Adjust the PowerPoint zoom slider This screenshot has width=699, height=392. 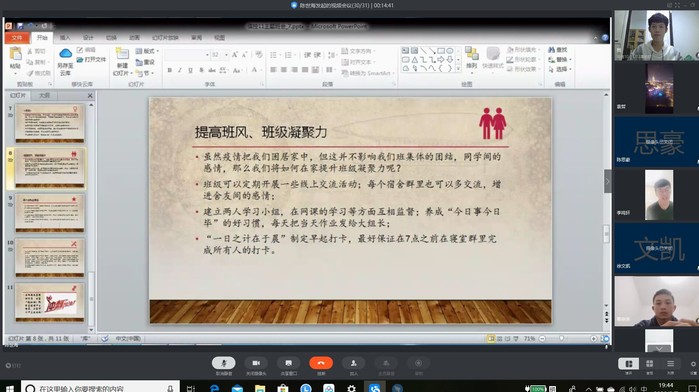coord(562,338)
